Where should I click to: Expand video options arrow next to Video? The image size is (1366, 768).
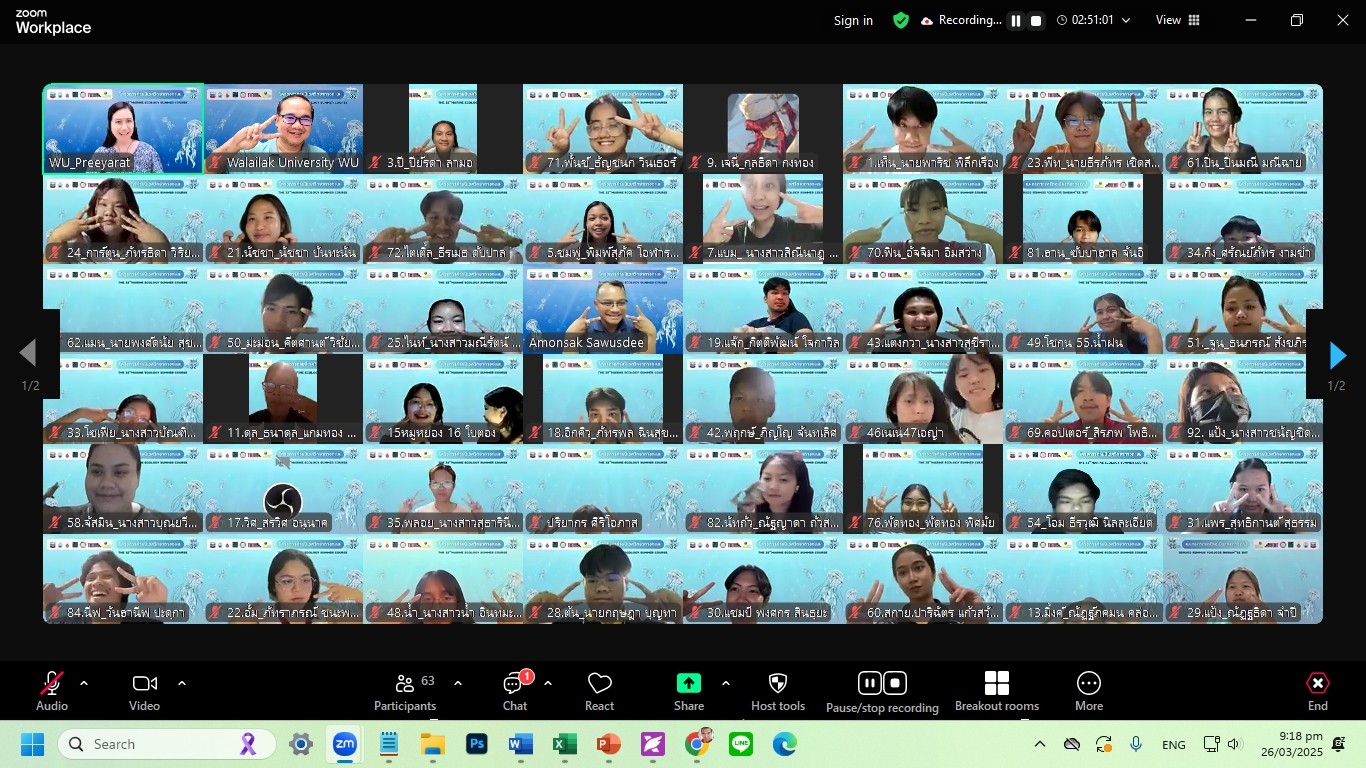[x=182, y=683]
